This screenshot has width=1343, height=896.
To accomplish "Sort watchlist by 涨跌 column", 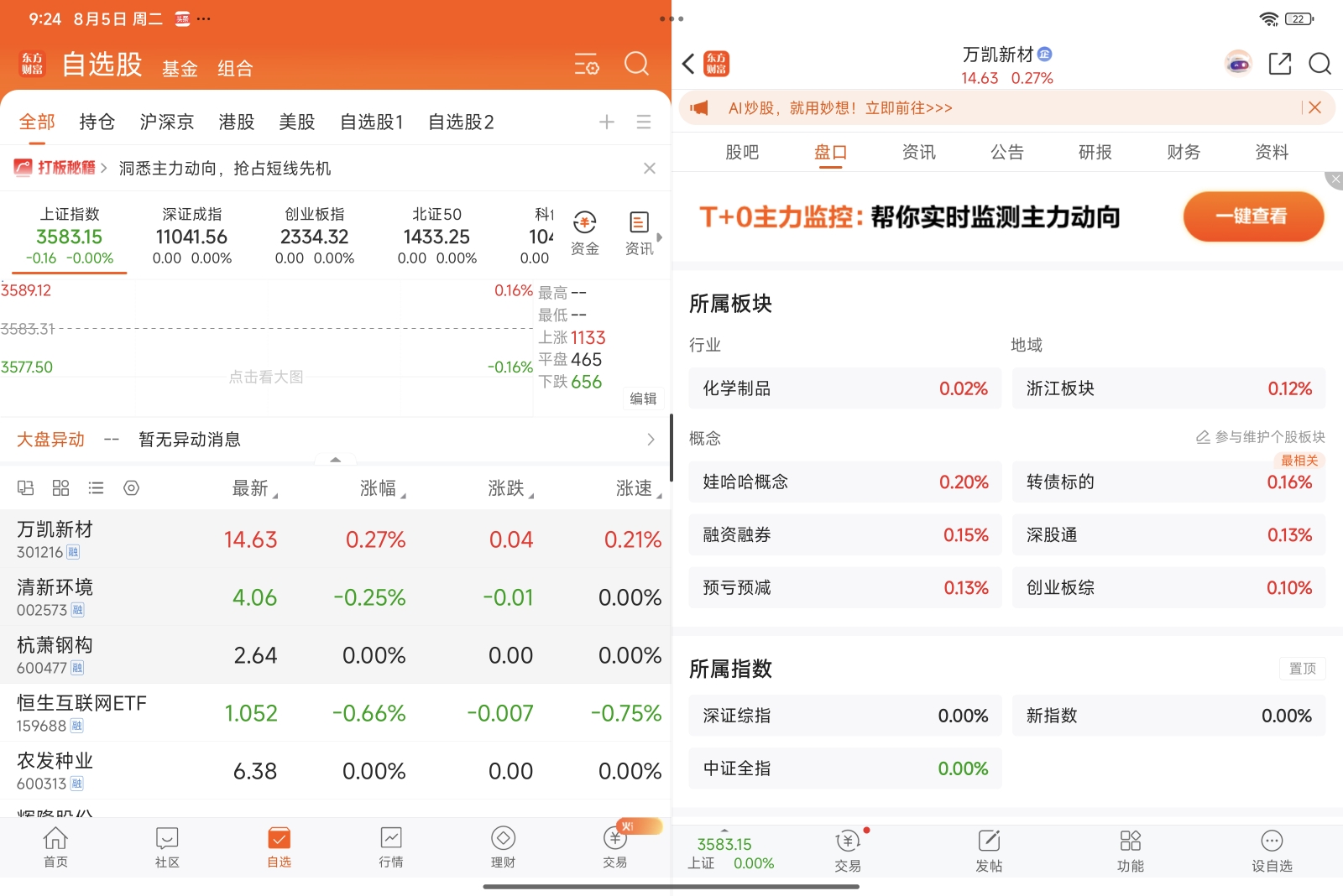I will (510, 488).
